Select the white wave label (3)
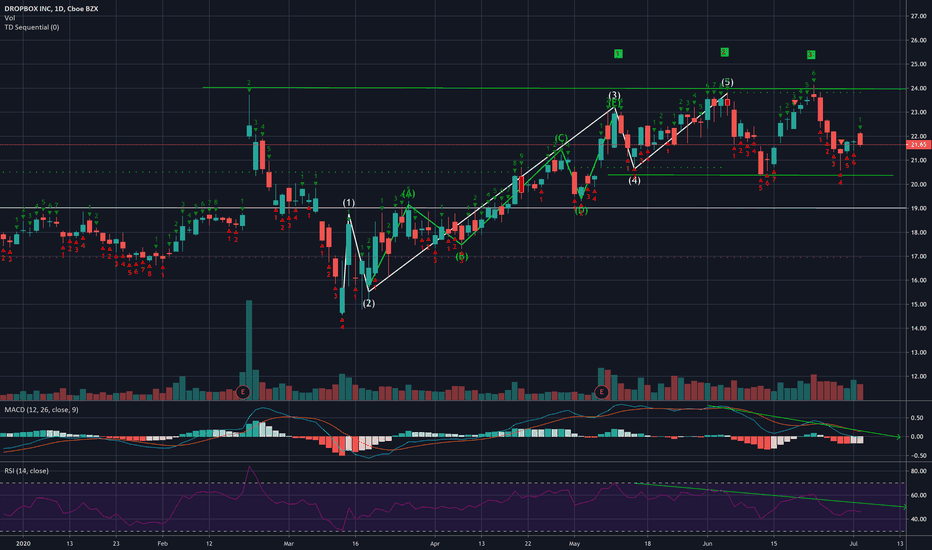The width and height of the screenshot is (932, 550). coord(614,95)
